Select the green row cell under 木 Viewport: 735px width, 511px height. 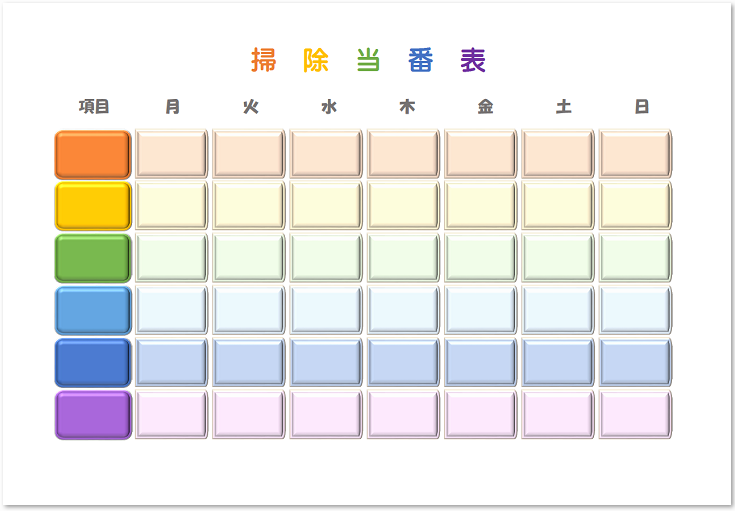click(404, 258)
